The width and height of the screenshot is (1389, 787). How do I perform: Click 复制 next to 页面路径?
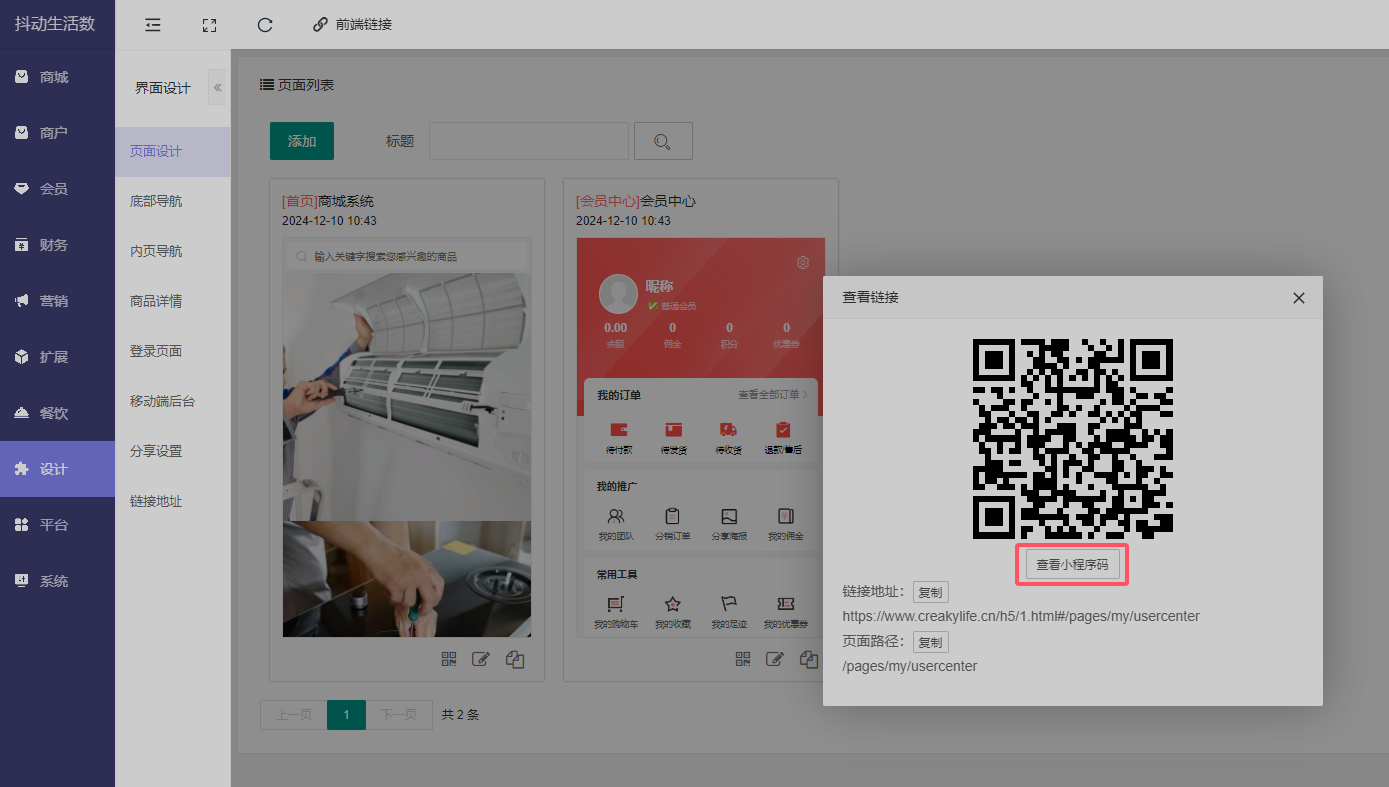click(930, 642)
